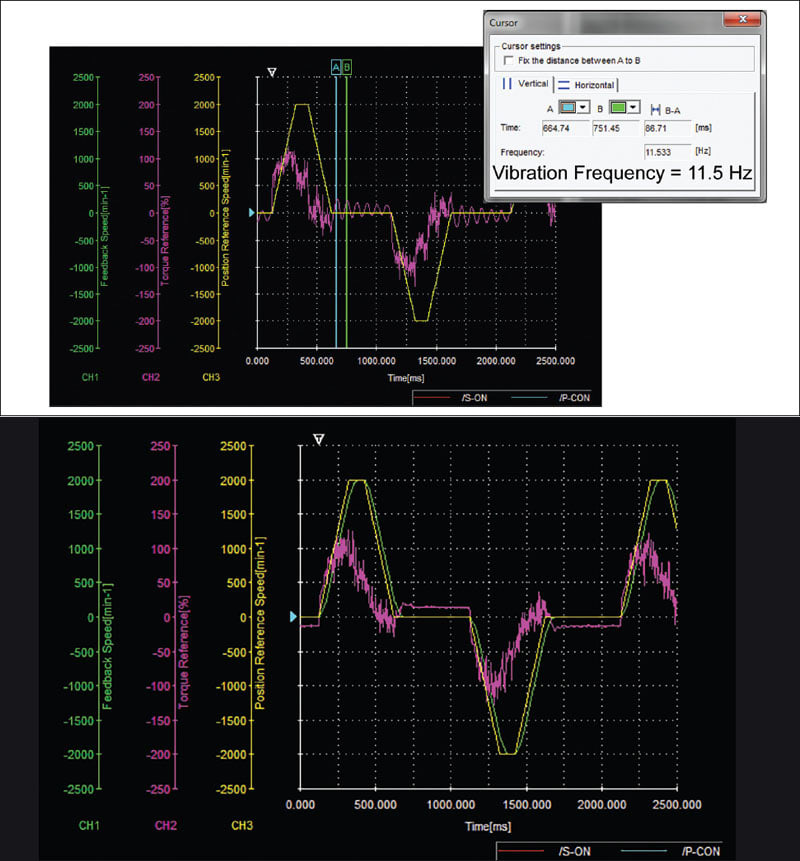Click the B cursor marker on graph

[346, 67]
